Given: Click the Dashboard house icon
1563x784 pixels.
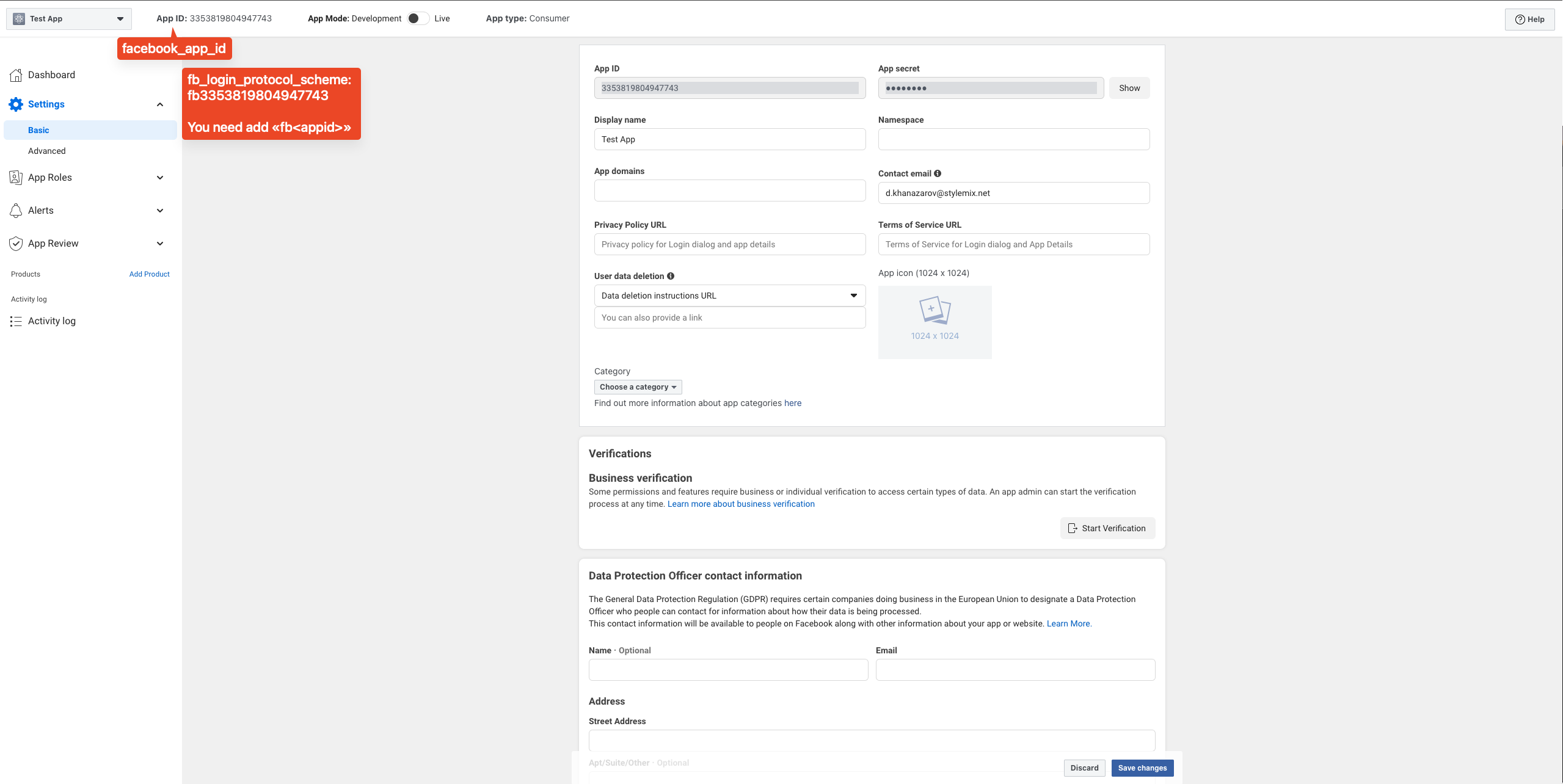Looking at the screenshot, I should (x=16, y=75).
